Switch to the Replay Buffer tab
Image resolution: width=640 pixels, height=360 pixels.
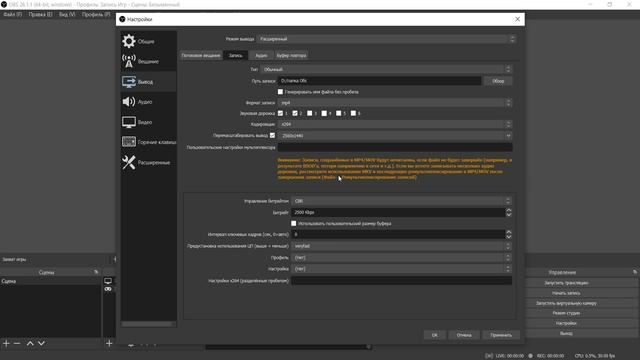(x=291, y=55)
